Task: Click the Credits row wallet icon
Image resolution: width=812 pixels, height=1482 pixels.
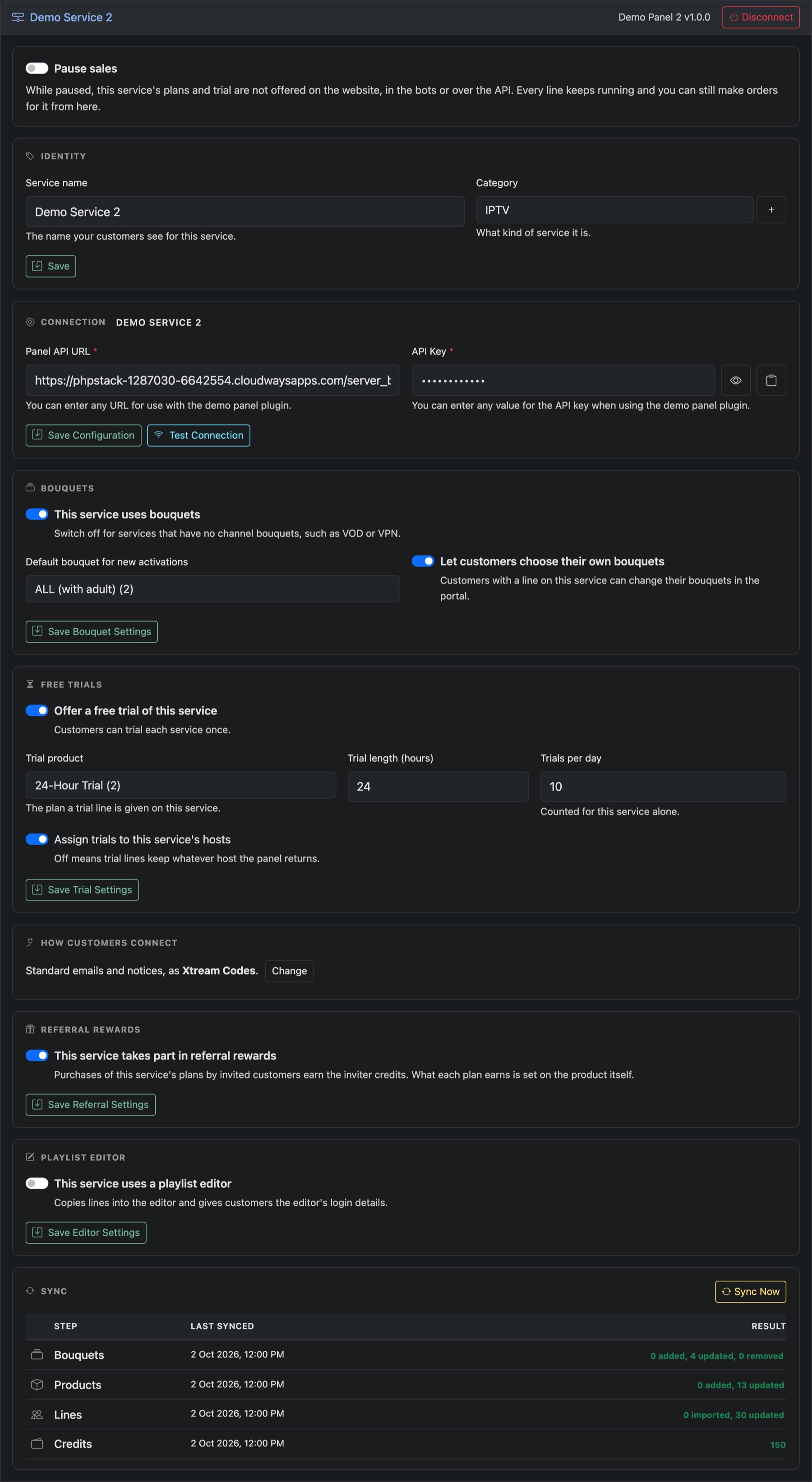Action: tap(37, 1444)
